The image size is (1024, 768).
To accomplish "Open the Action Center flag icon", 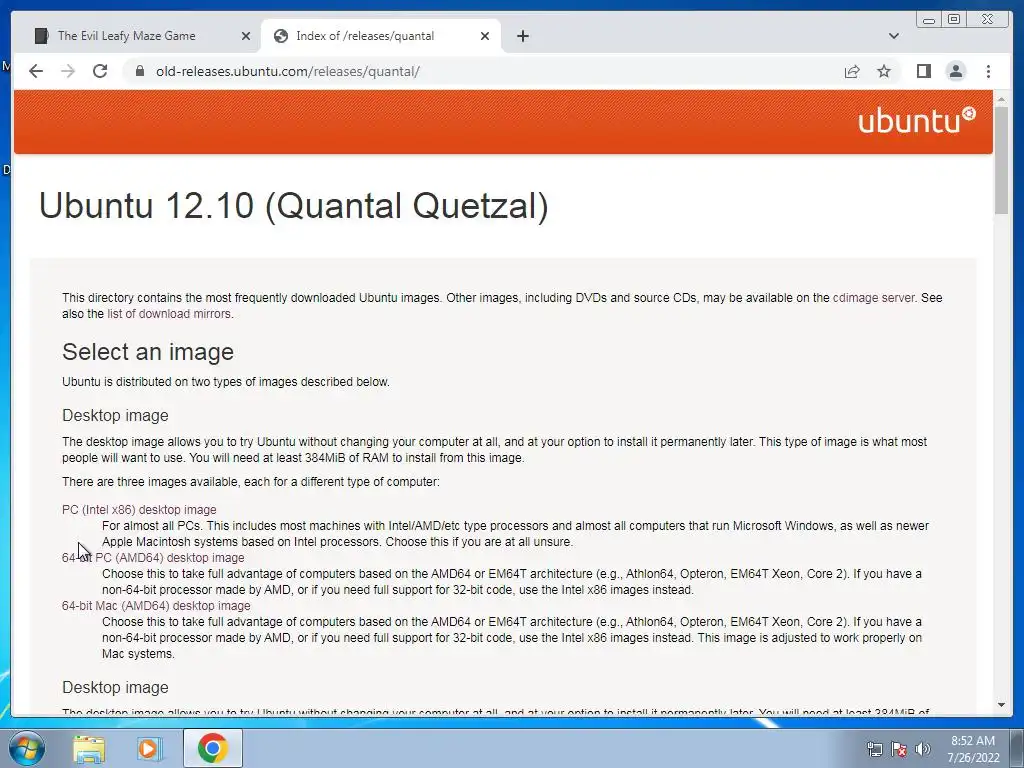I will point(899,749).
